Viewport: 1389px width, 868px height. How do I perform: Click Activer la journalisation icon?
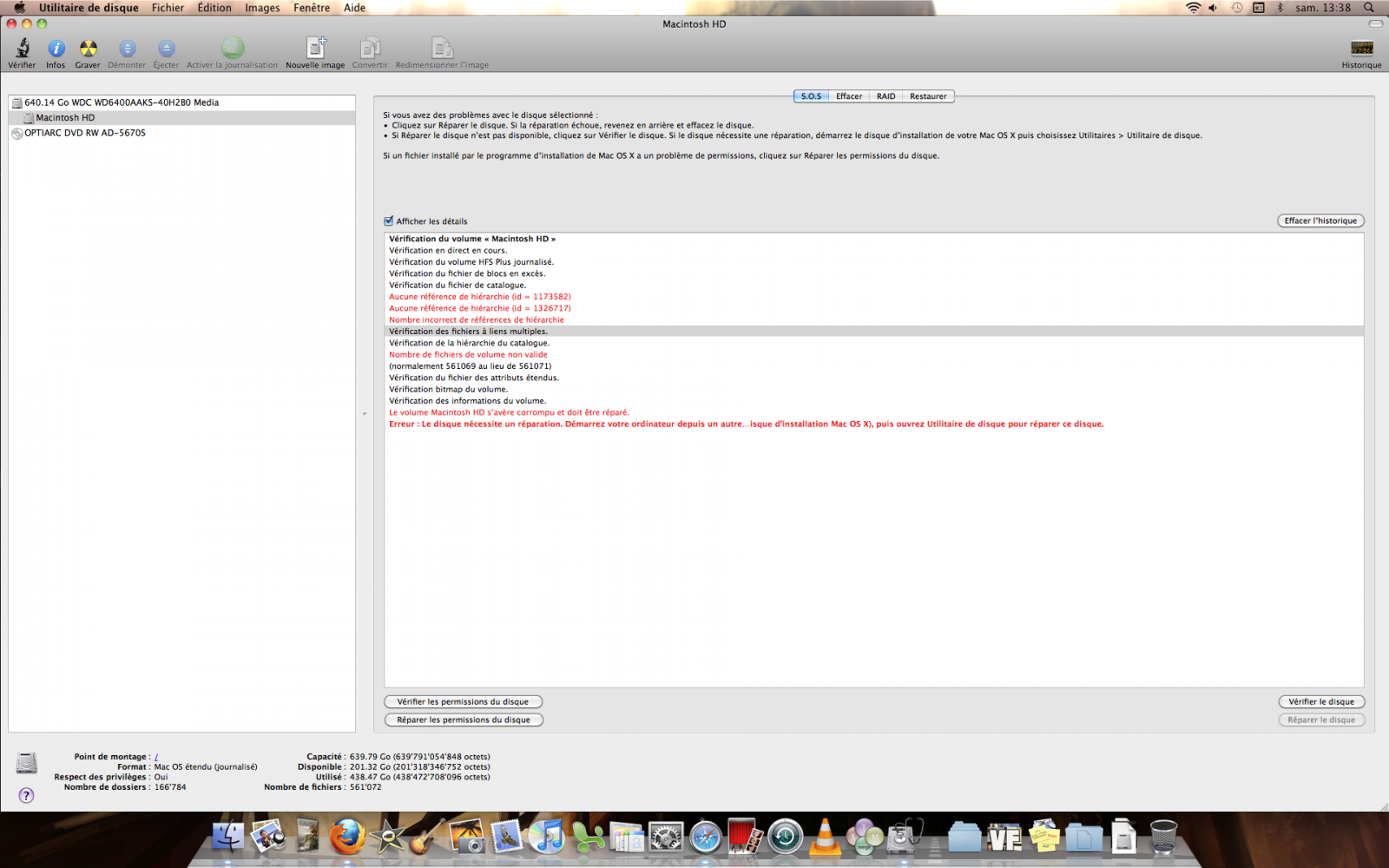pos(233,48)
